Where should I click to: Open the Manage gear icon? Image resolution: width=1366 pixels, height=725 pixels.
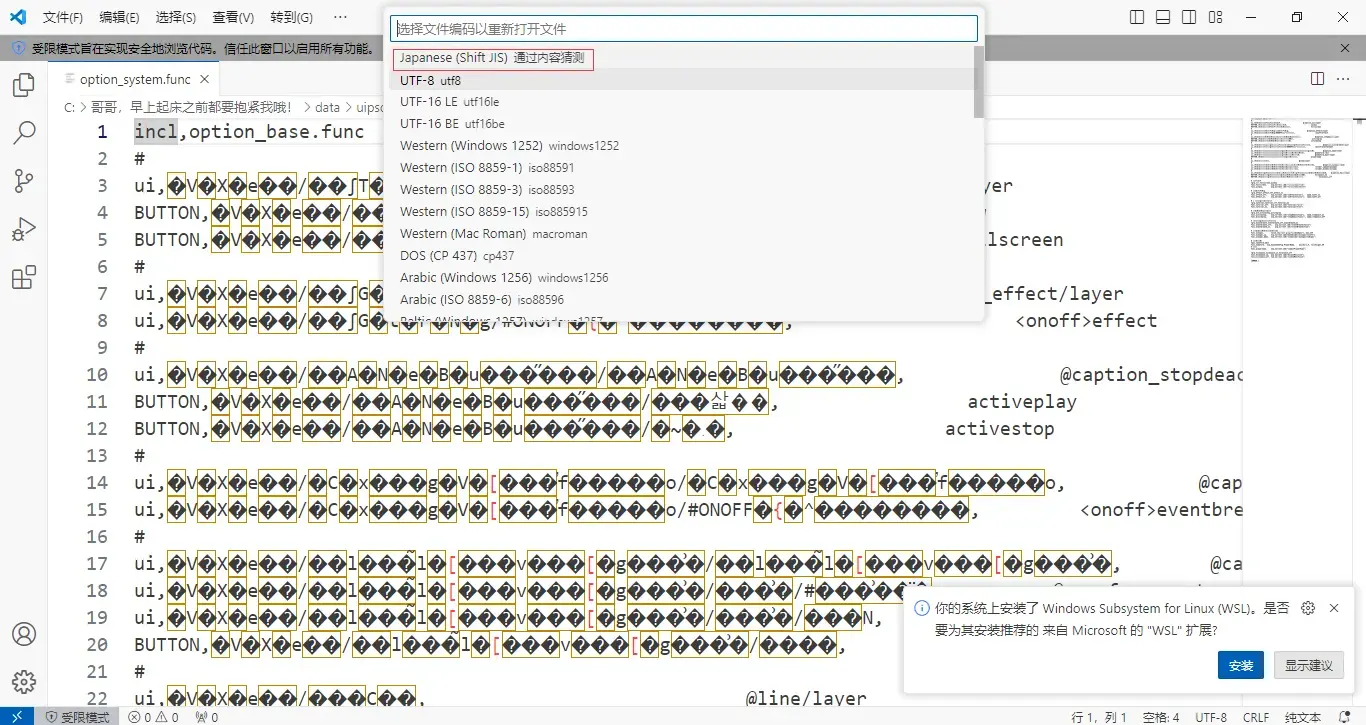click(24, 682)
